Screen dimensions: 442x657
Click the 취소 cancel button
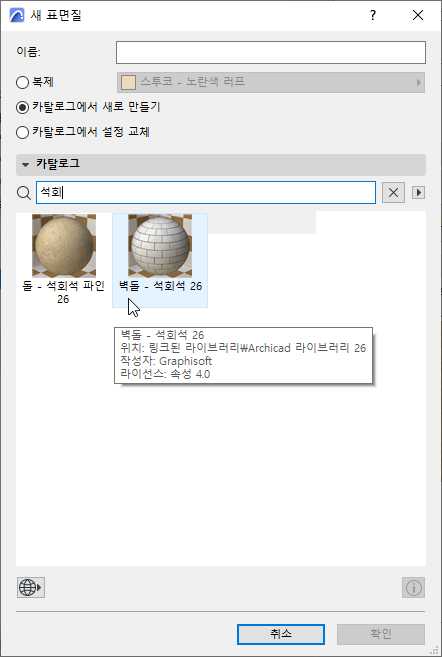281,634
